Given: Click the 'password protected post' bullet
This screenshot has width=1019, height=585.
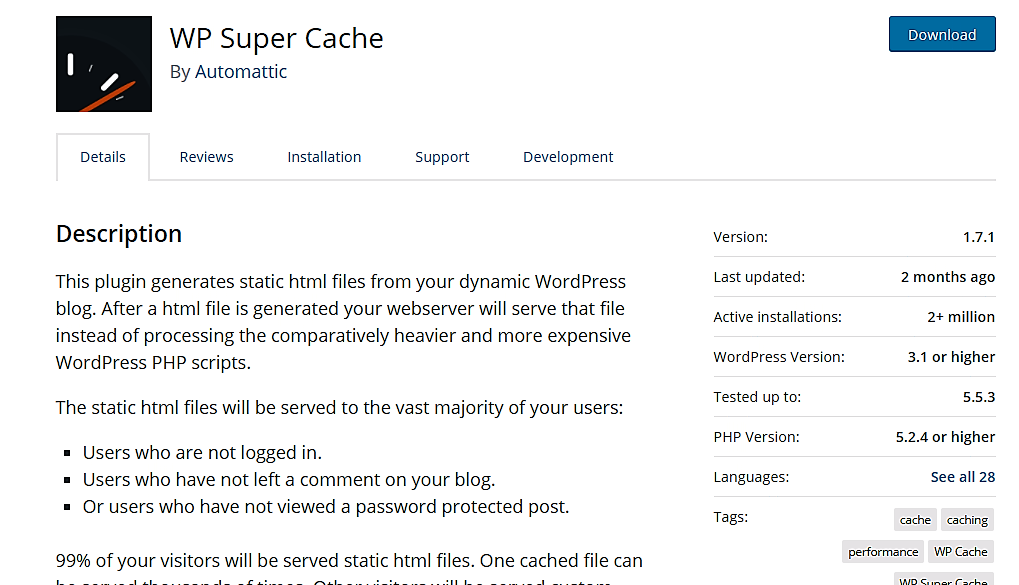Looking at the screenshot, I should click(326, 506).
